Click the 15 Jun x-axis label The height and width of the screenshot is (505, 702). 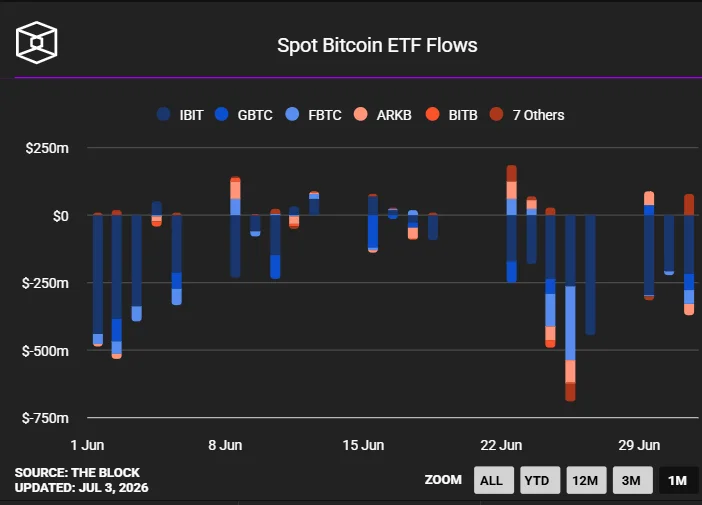point(363,445)
